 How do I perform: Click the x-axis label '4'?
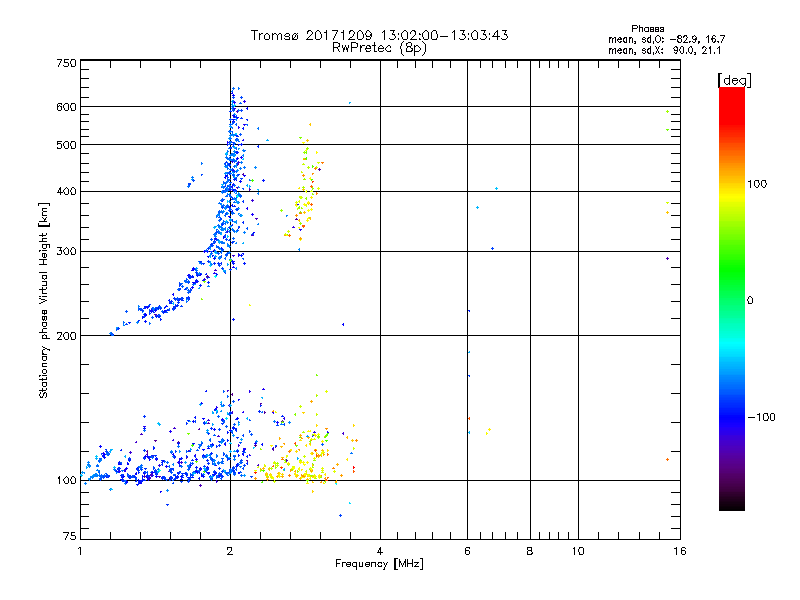tap(380, 551)
